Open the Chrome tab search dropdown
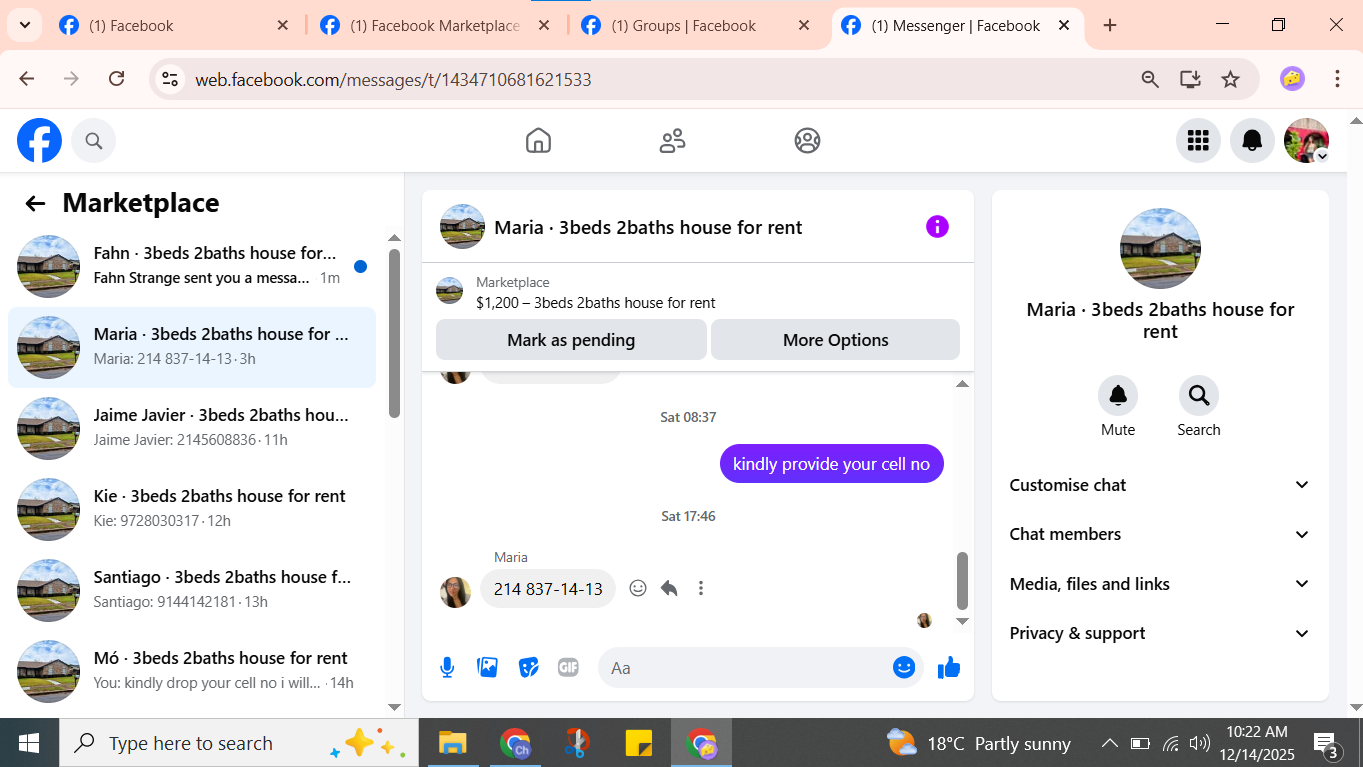The image size is (1363, 767). coord(24,25)
